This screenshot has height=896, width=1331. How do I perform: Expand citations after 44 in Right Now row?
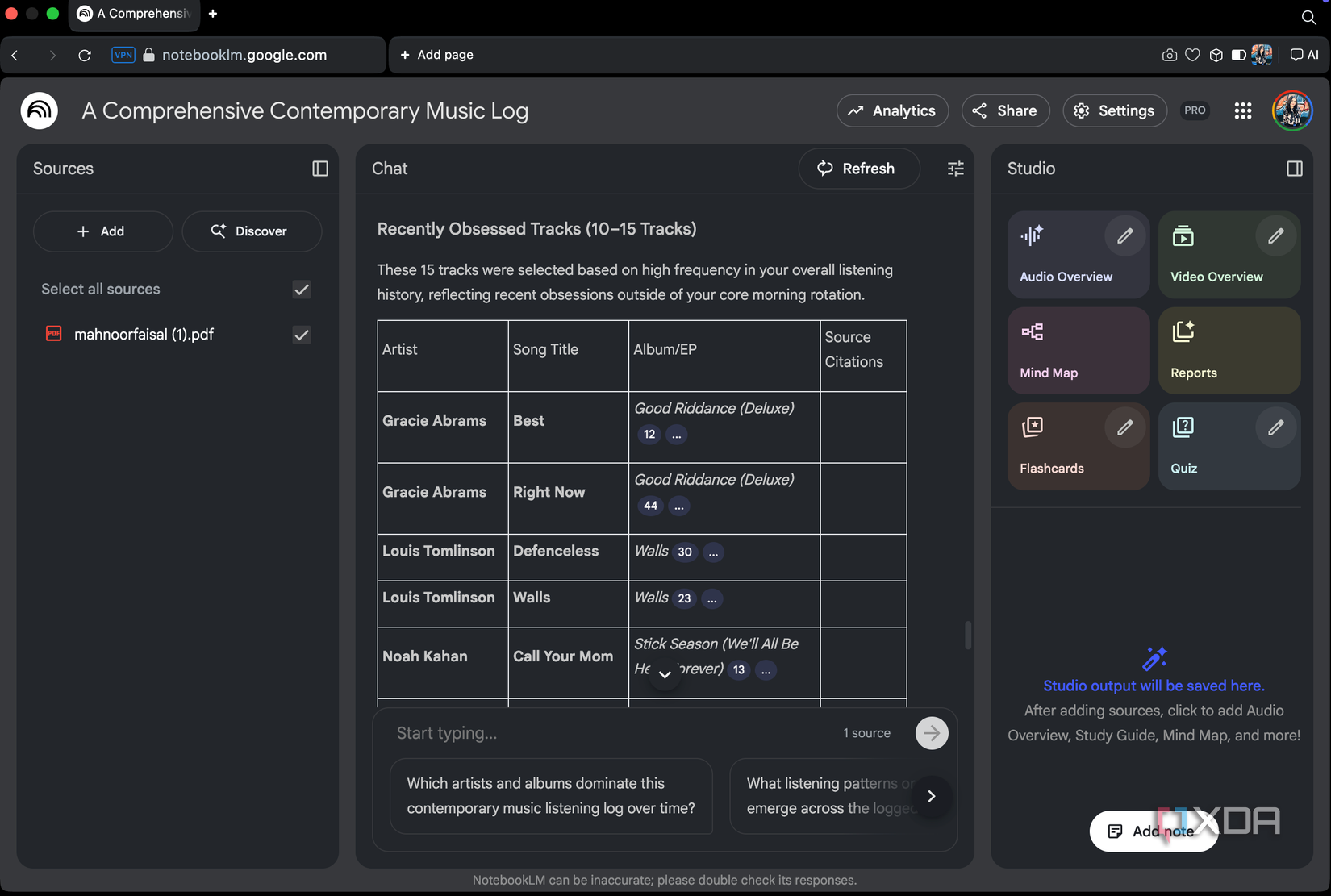click(x=679, y=506)
